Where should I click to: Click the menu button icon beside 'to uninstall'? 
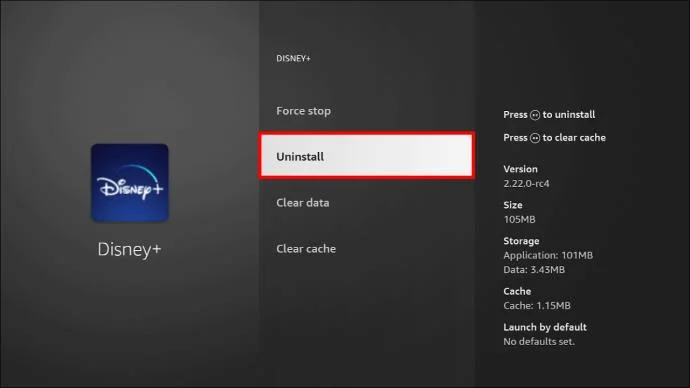(535, 115)
